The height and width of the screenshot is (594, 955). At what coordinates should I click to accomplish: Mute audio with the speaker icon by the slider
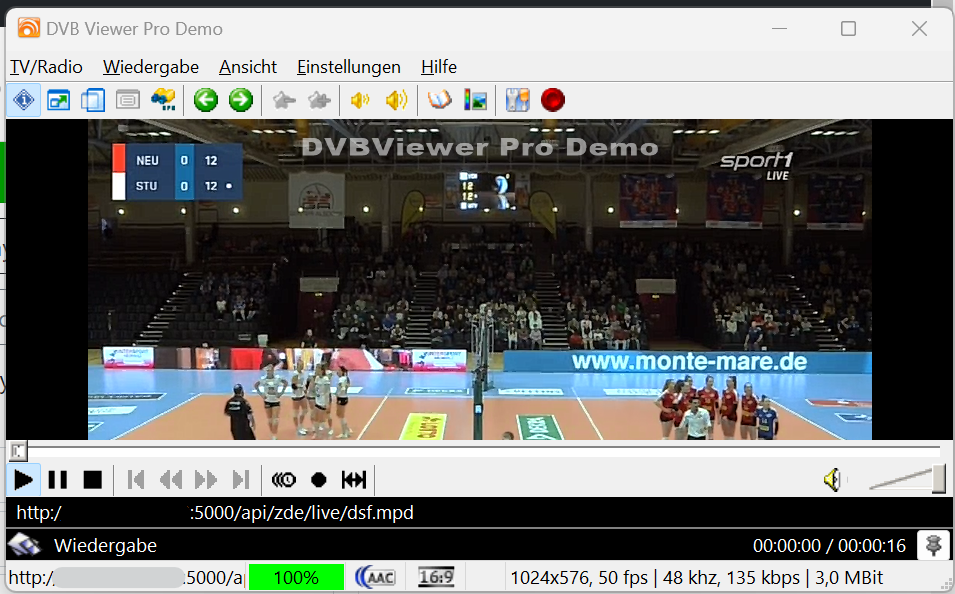point(833,480)
